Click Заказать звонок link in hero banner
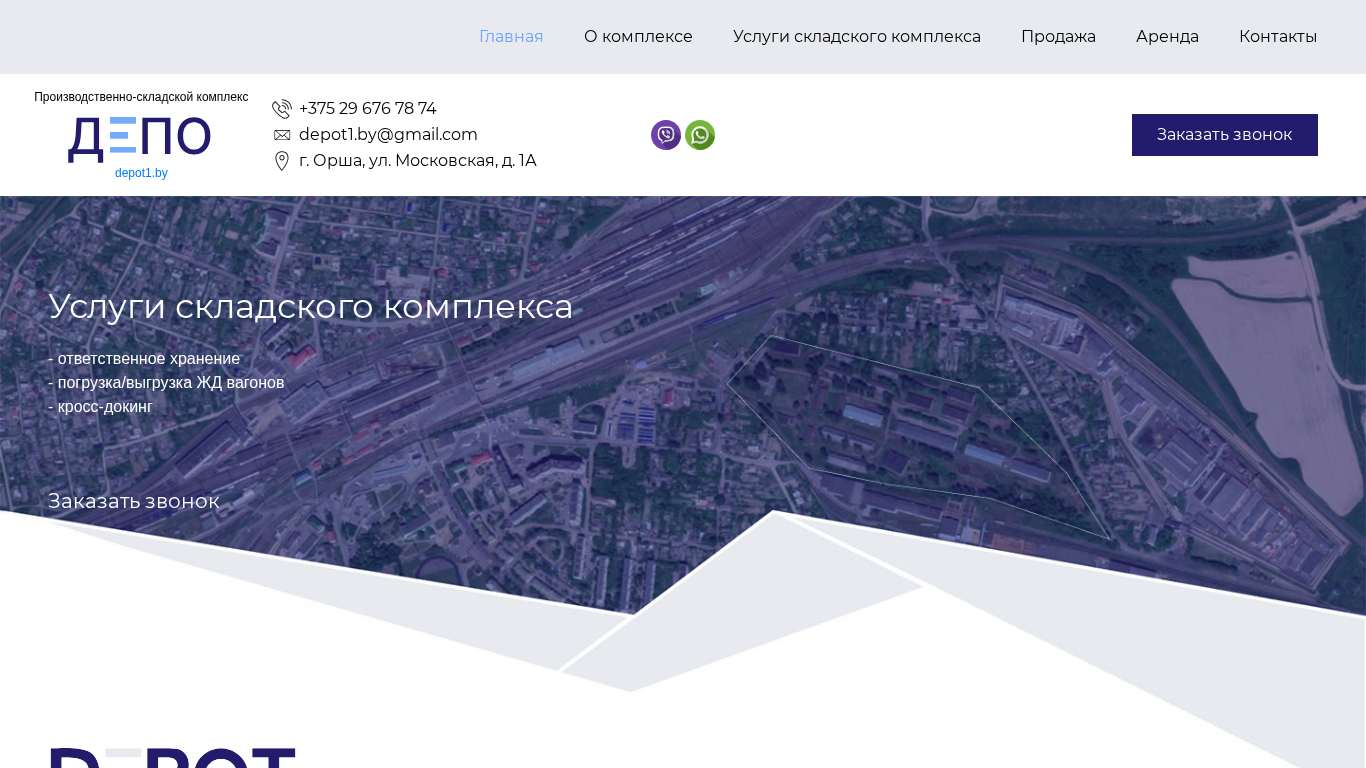 134,501
